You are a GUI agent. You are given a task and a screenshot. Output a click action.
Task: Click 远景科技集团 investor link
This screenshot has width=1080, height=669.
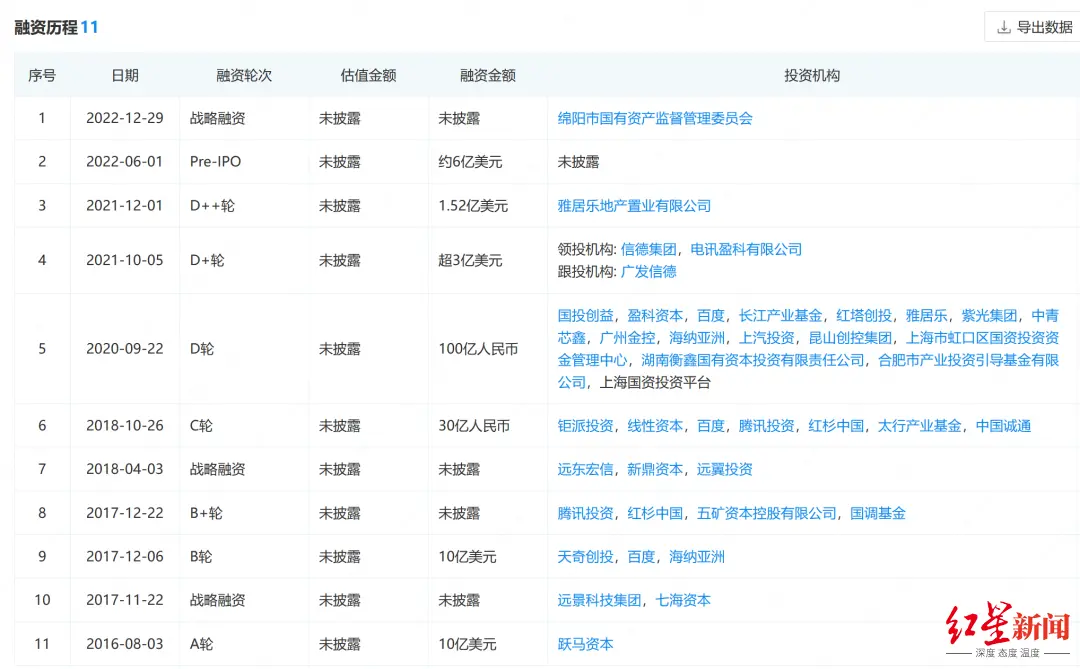point(599,601)
